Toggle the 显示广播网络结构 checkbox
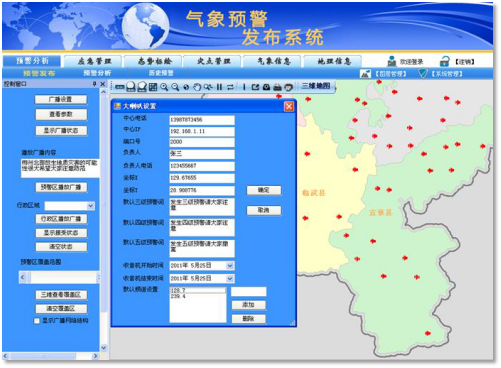The height and width of the screenshot is (368, 501). 37,321
